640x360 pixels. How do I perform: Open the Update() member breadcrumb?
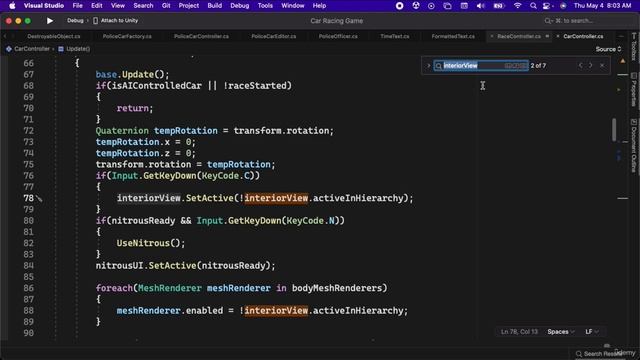(x=74, y=49)
